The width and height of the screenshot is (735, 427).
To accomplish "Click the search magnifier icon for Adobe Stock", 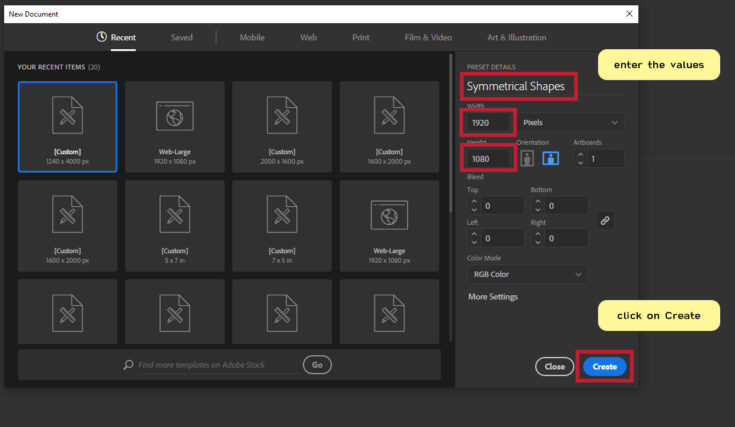I will (128, 365).
